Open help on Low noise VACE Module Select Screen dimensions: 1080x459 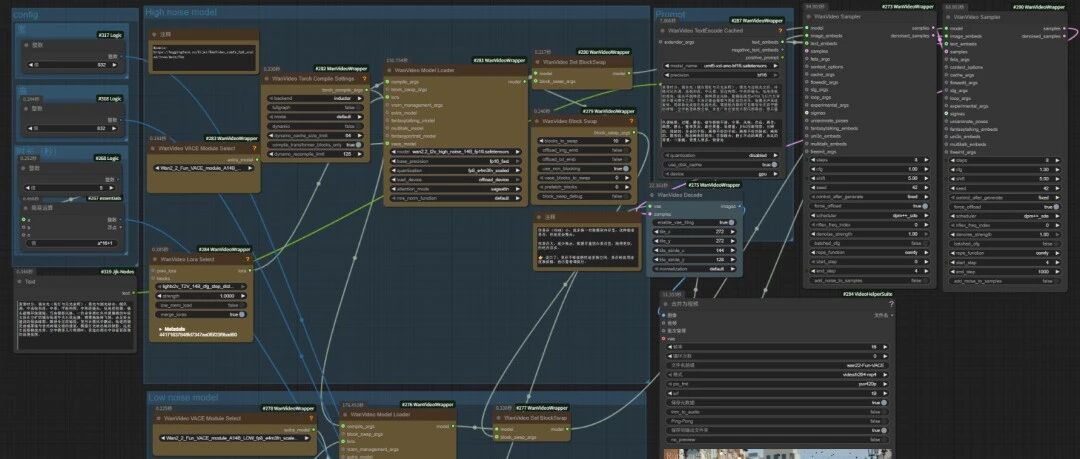point(311,418)
